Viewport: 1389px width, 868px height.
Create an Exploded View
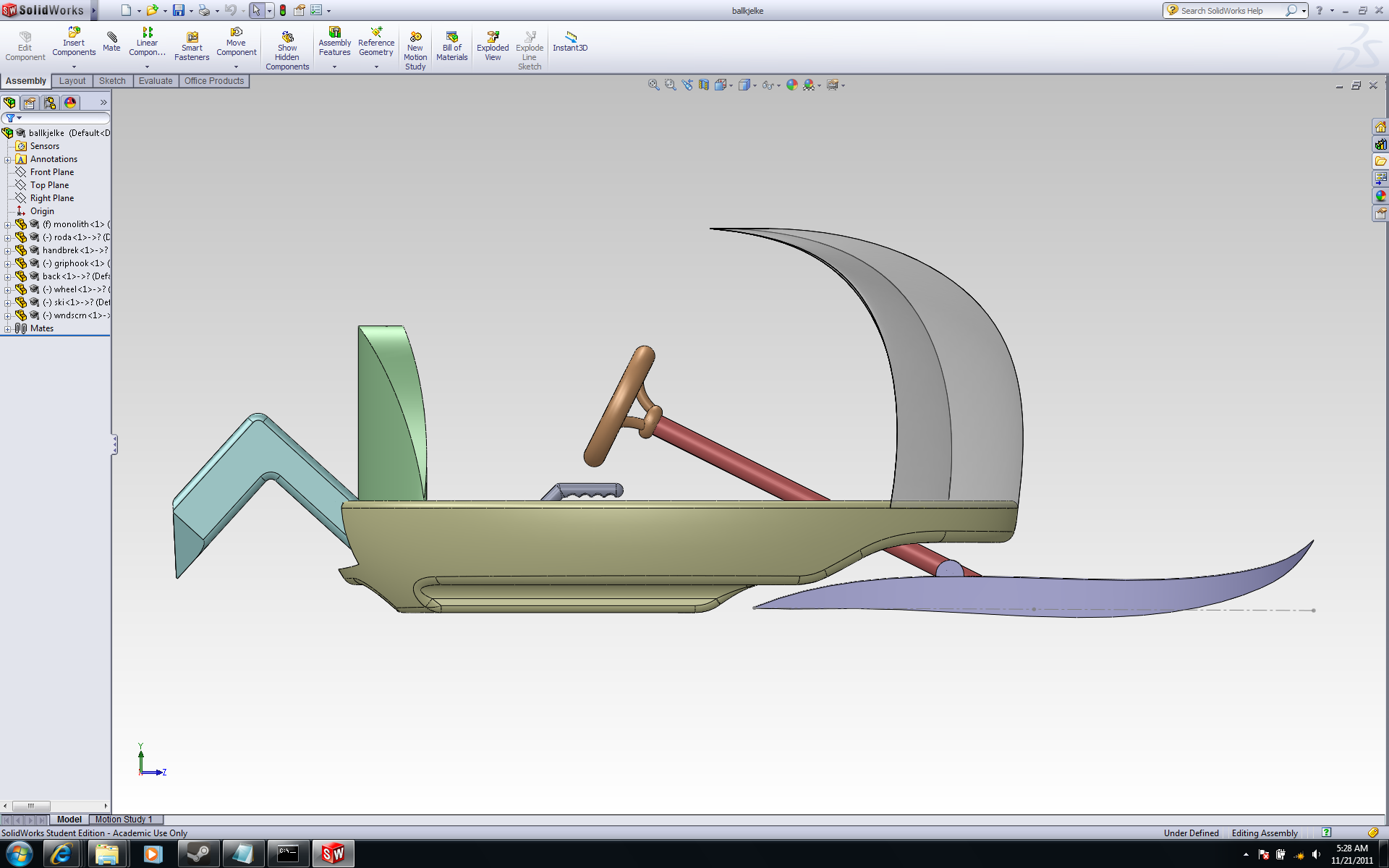point(493,47)
